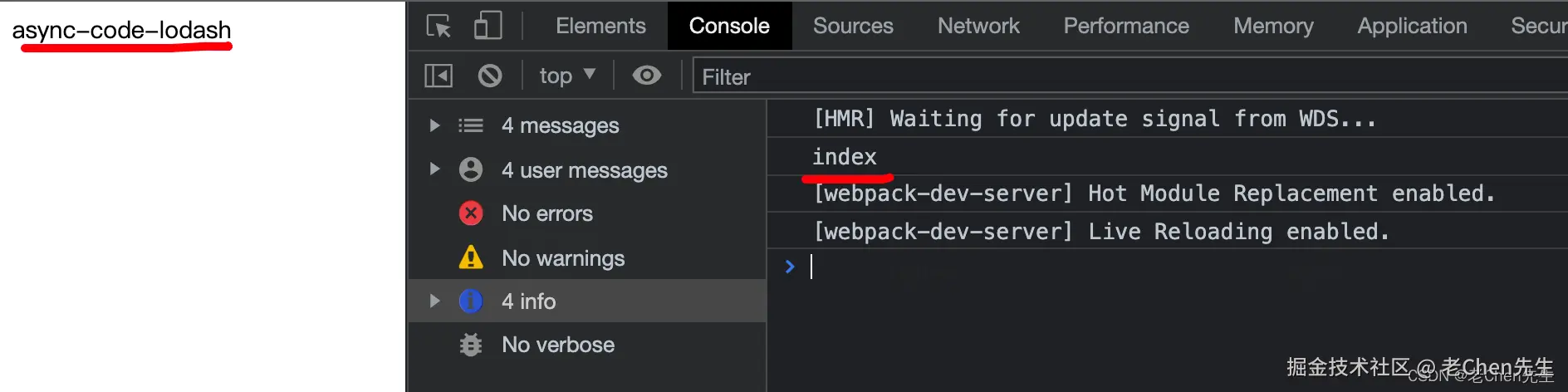Hide the console sidebar panel
Image resolution: width=1568 pixels, height=392 pixels.
click(x=439, y=76)
